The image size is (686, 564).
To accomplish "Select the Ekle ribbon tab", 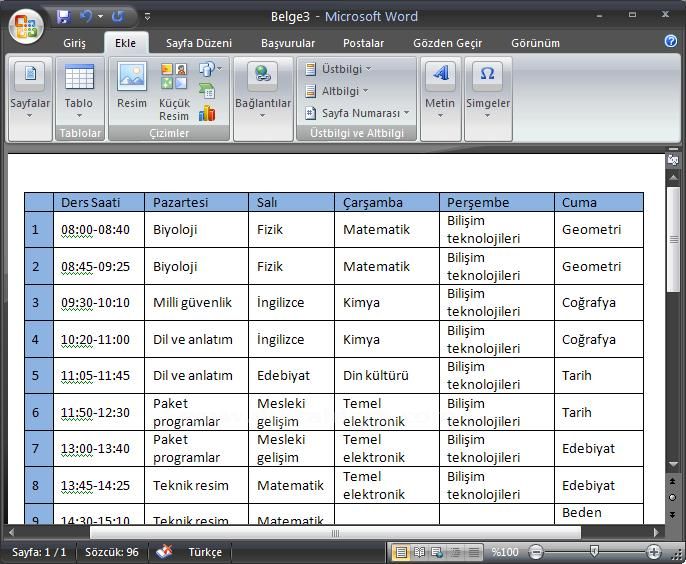I will click(x=126, y=43).
